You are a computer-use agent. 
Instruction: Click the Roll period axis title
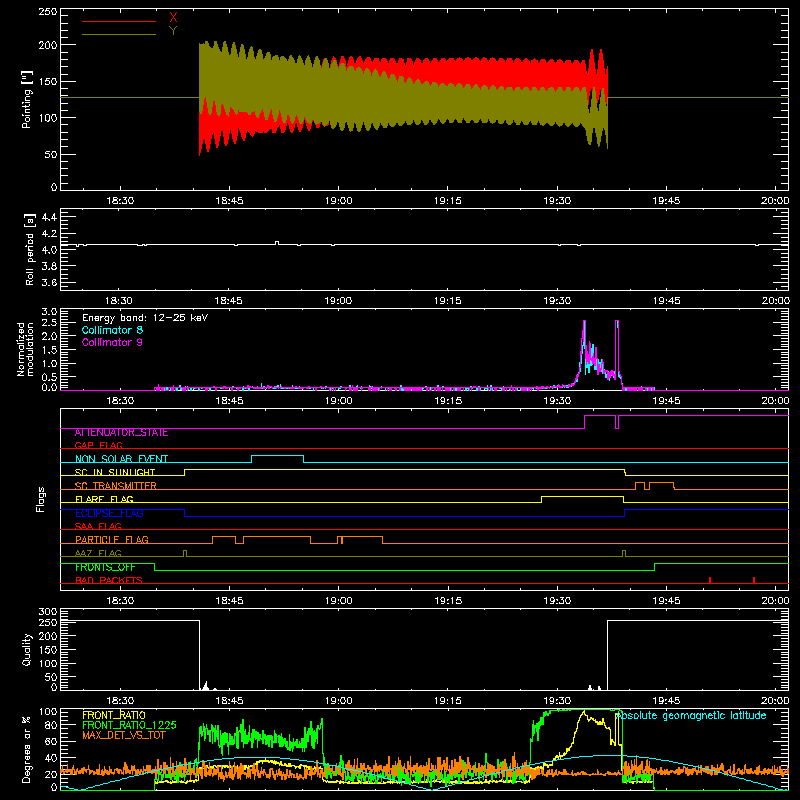click(x=30, y=250)
